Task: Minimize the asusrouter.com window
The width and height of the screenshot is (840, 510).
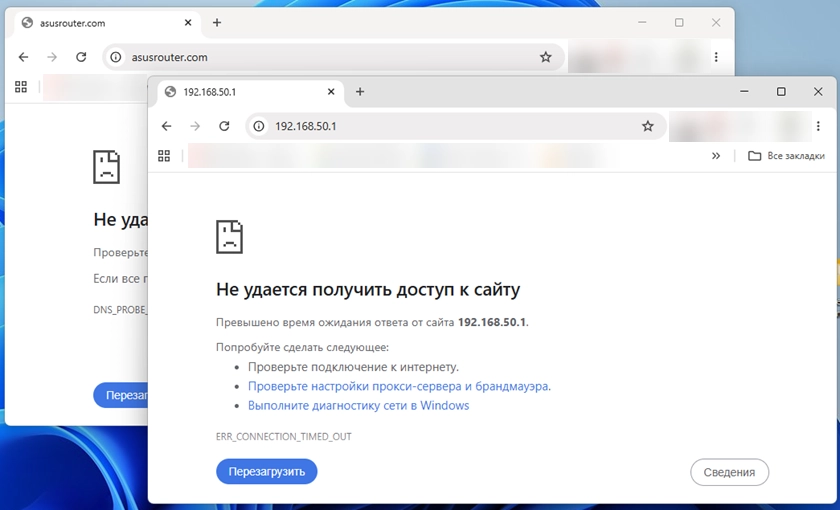Action: tap(642, 22)
